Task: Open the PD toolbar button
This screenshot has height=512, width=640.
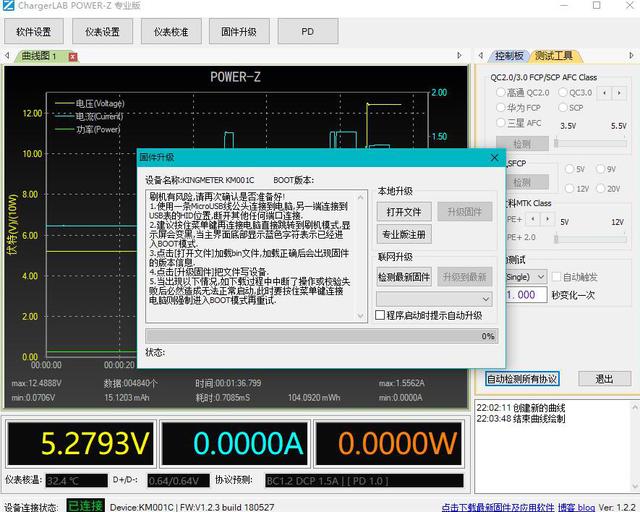Action: (x=308, y=31)
